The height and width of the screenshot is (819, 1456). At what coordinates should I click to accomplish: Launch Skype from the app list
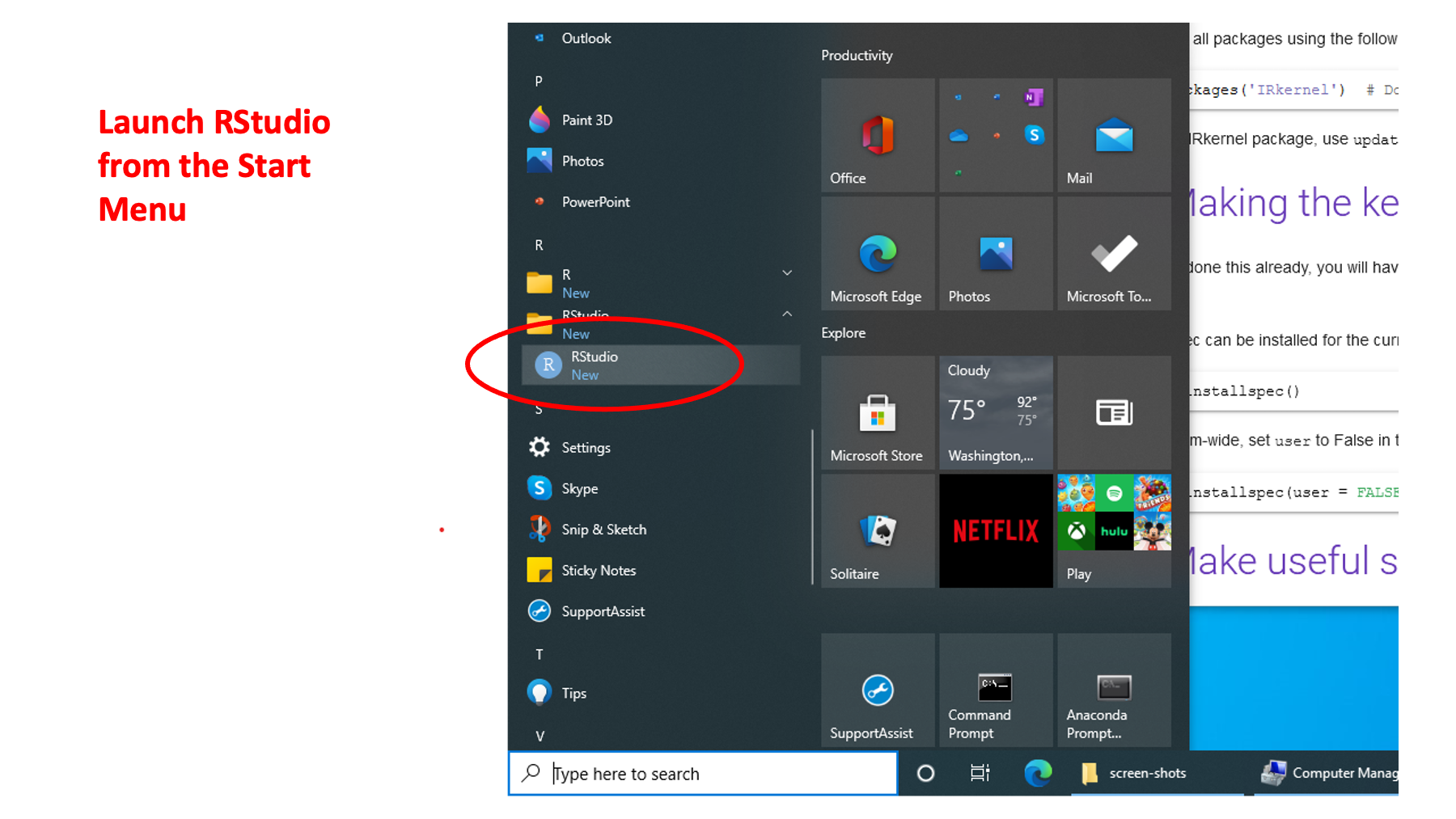(659, 488)
